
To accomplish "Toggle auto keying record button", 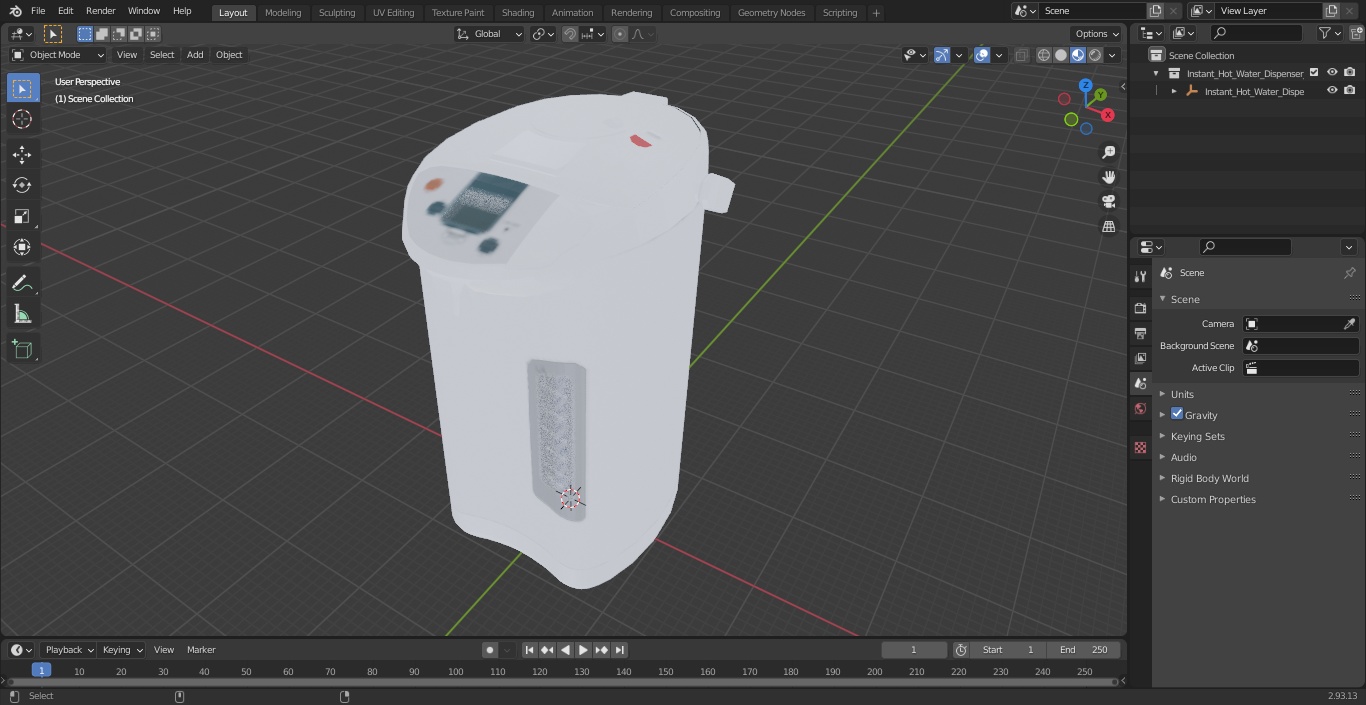I will click(x=490, y=650).
